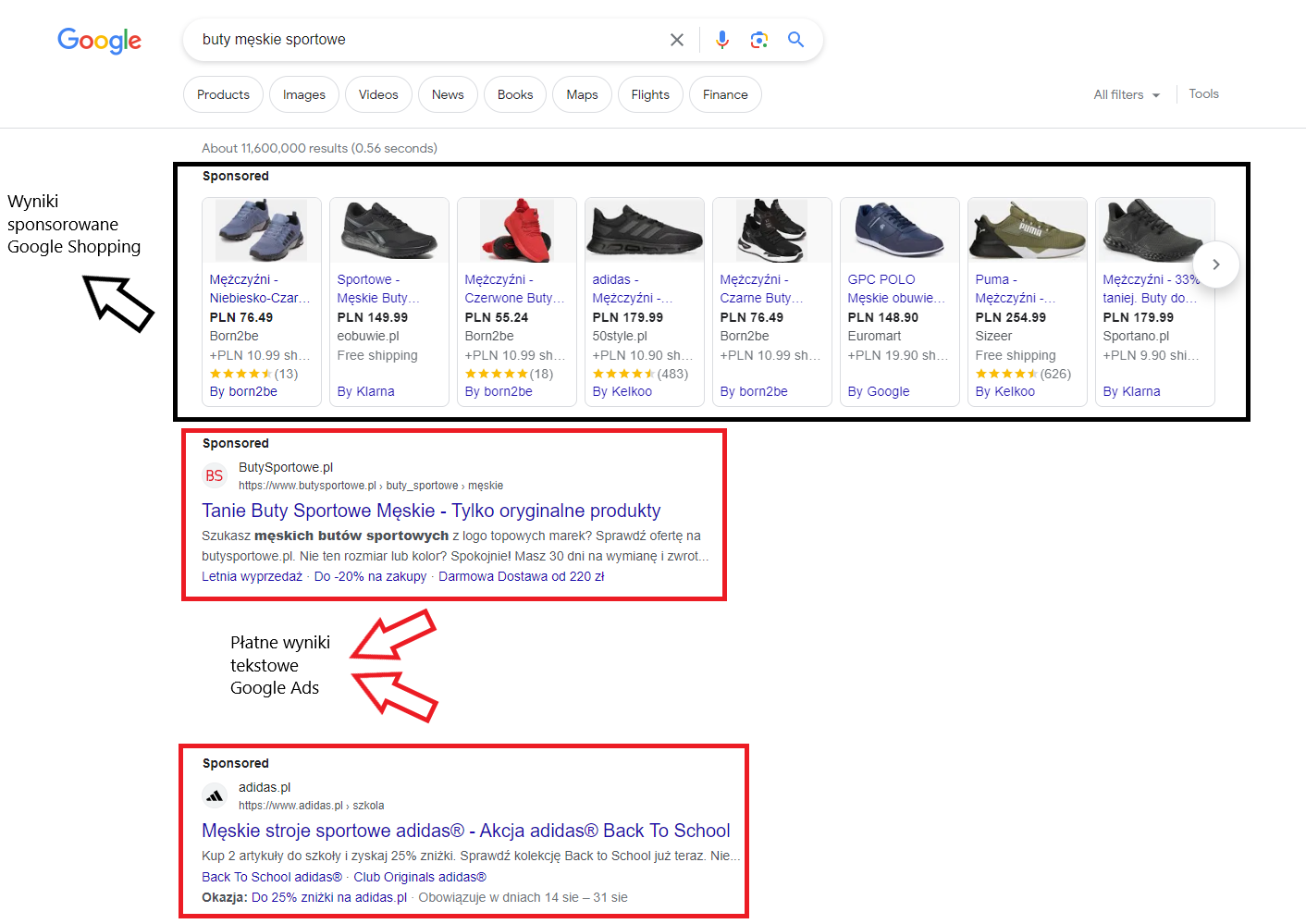Screen dimensions: 1306x924
Task: Open the Tools option
Action: [x=1203, y=93]
